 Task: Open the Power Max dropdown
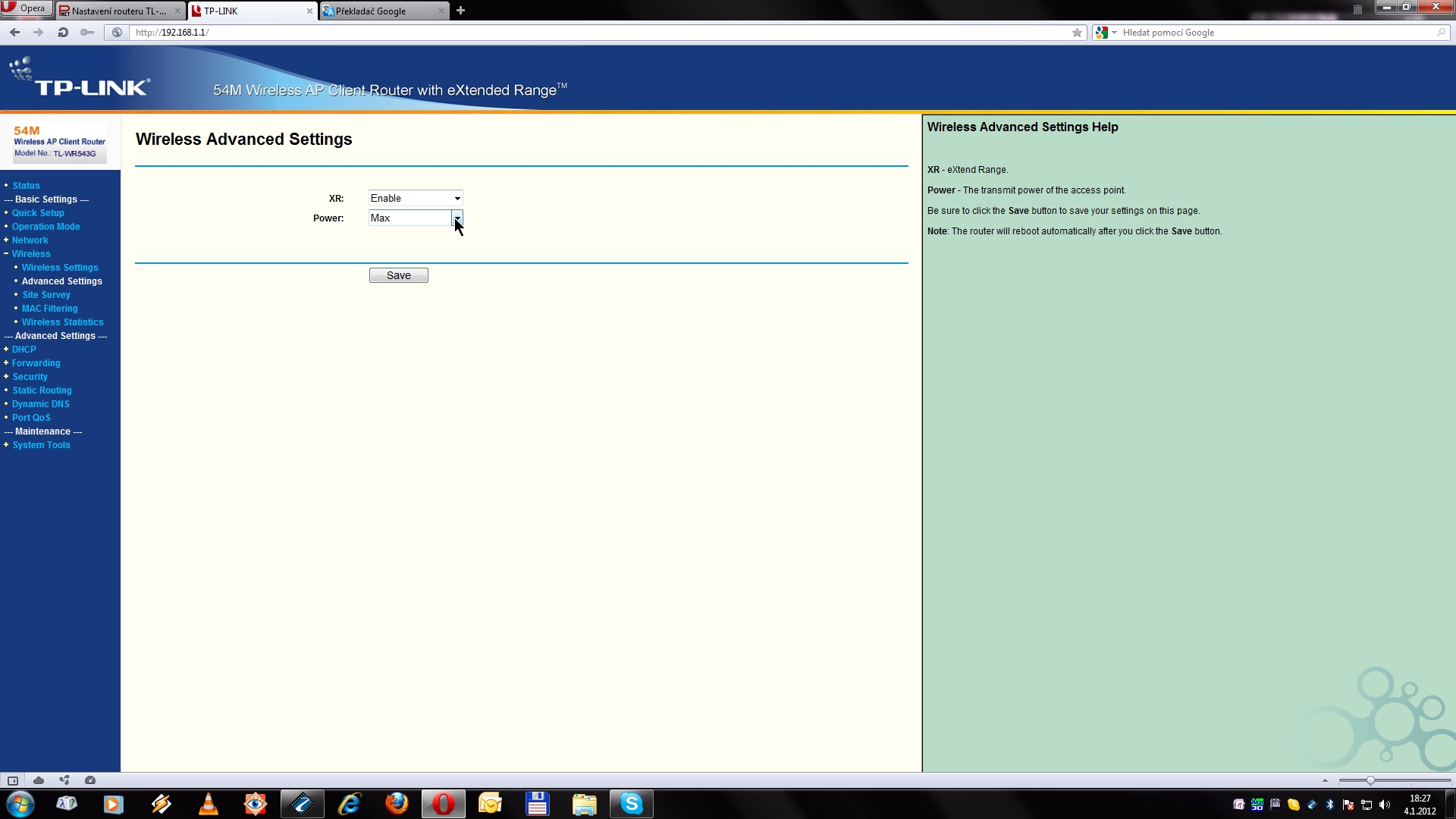(x=416, y=218)
